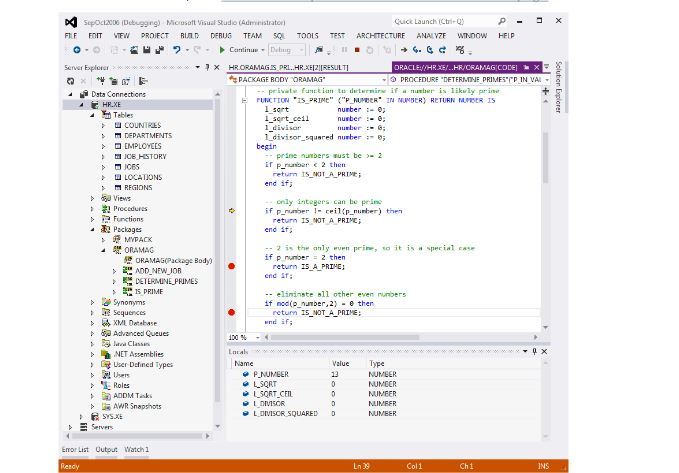Expand the Procedures tree node
The height and width of the screenshot is (473, 679).
pyautogui.click(x=93, y=209)
